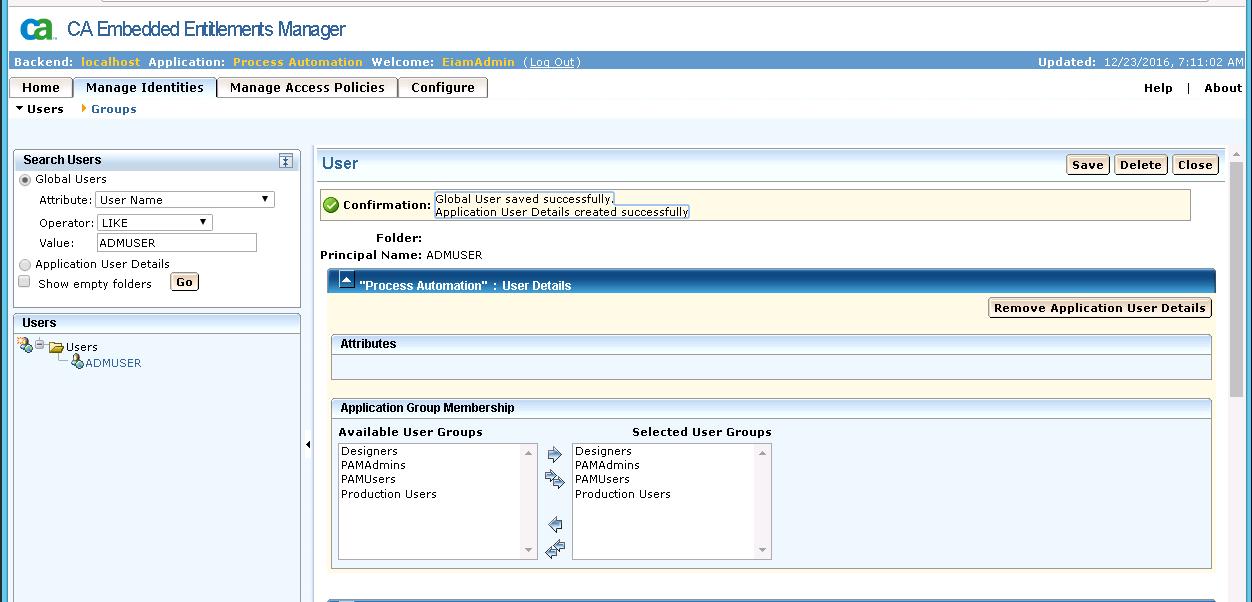Click the Selected User Groups list scroll-up arrow
This screenshot has width=1252, height=602.
[x=764, y=452]
